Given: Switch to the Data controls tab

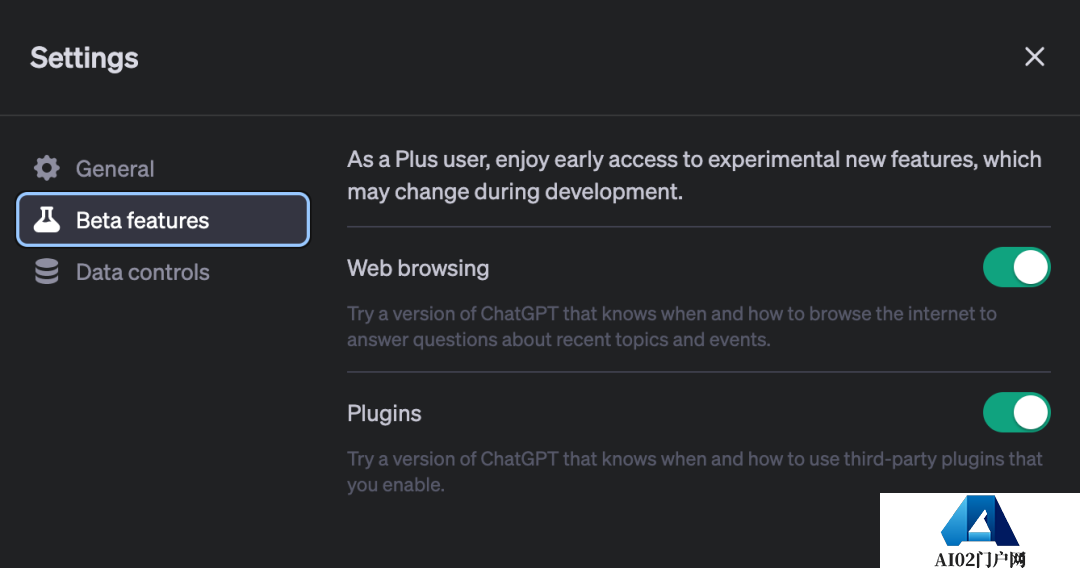Looking at the screenshot, I should tap(142, 272).
